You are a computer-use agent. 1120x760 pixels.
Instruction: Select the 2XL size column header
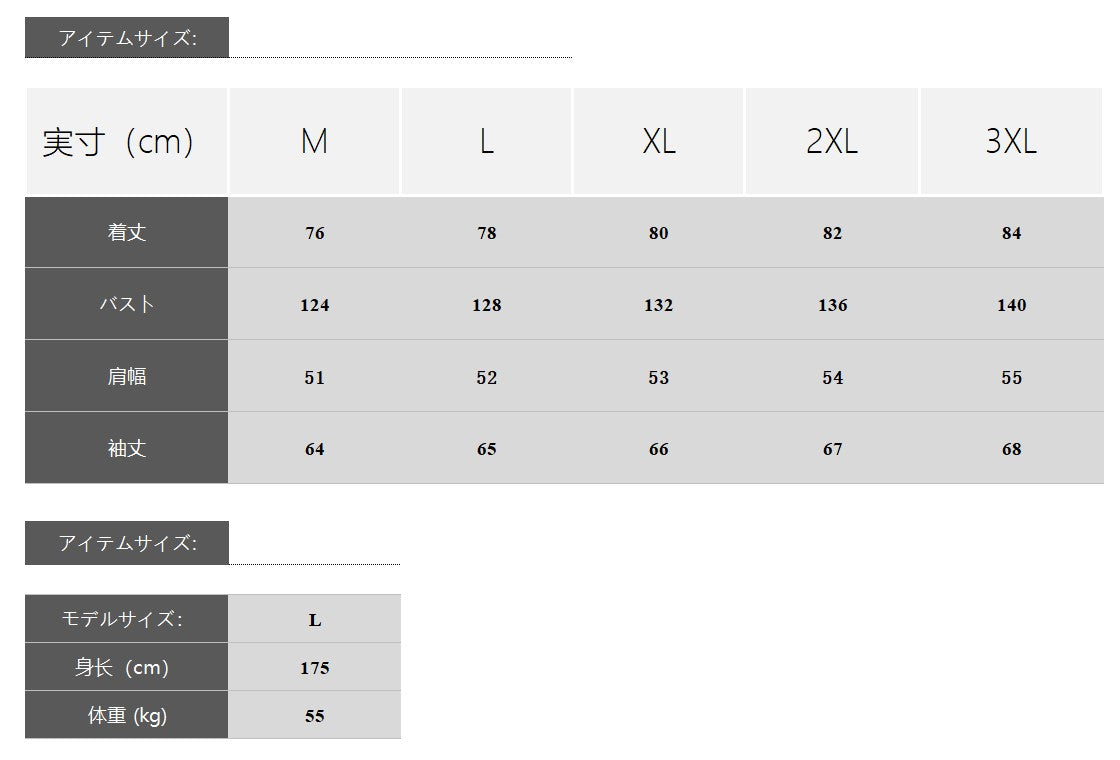tap(832, 142)
